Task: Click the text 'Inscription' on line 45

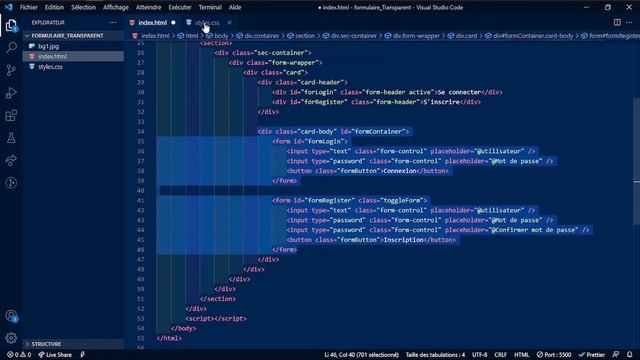Action: click(403, 240)
